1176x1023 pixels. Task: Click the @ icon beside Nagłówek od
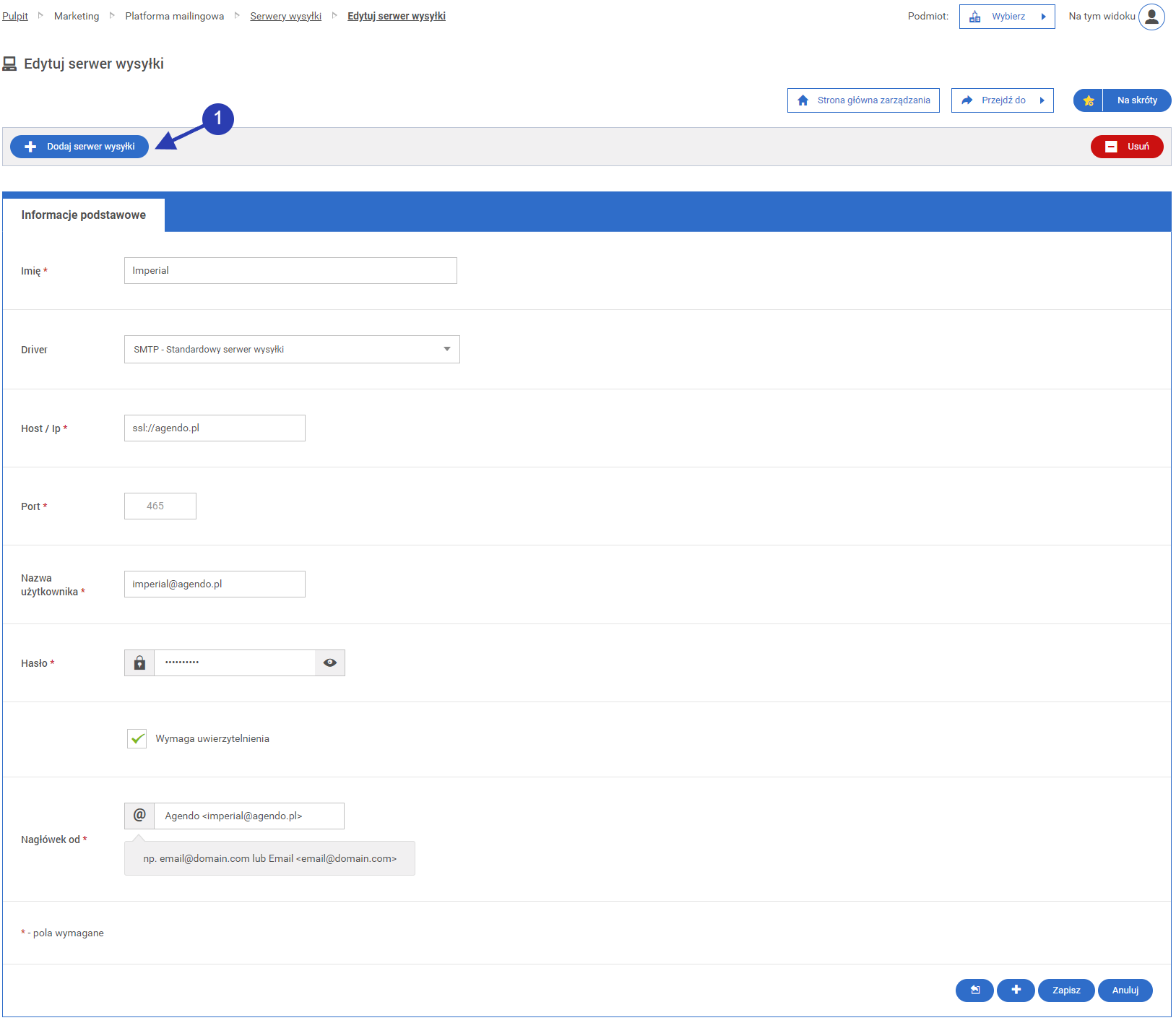coord(139,816)
